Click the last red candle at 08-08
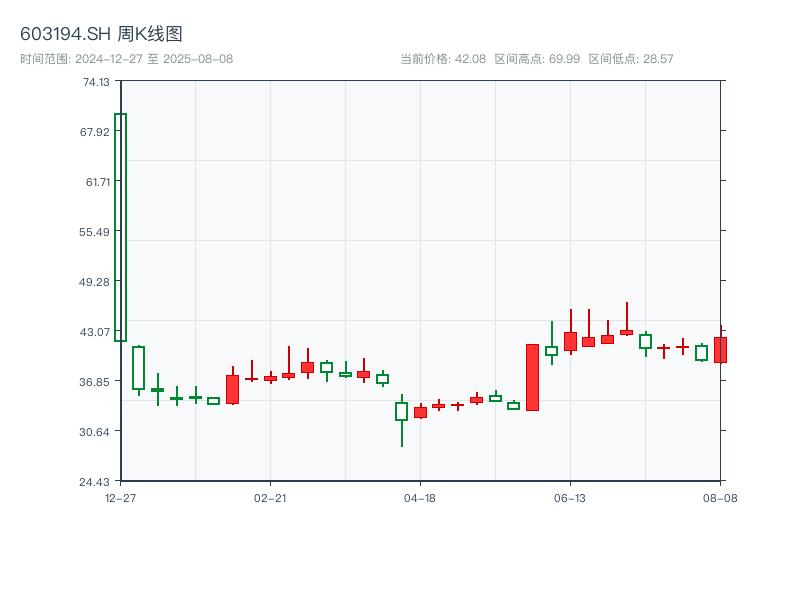Viewport: 800px width, 600px height. pos(720,350)
